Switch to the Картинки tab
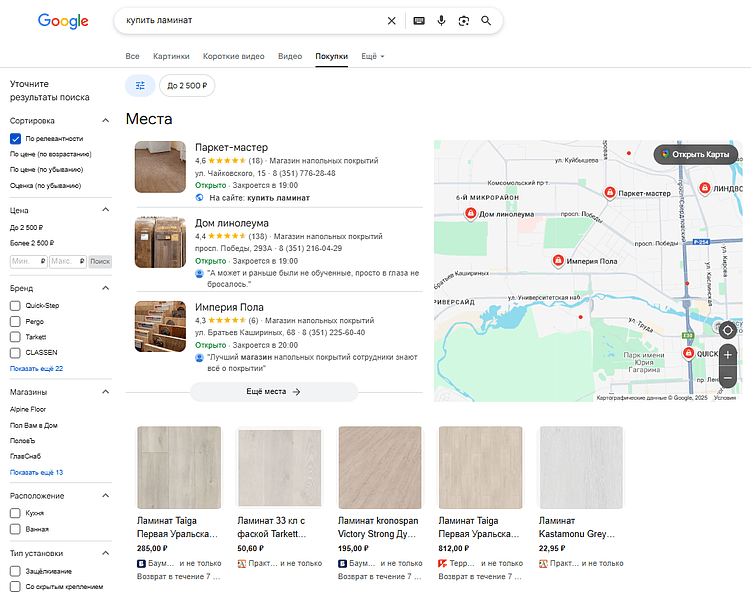This screenshot has height=596, width=751. (x=171, y=56)
